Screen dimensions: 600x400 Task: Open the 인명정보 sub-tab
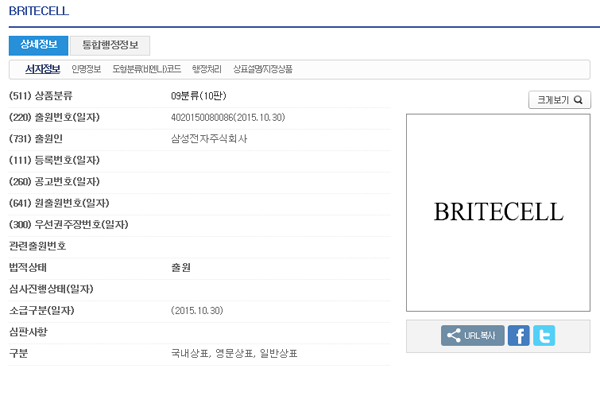(x=86, y=69)
